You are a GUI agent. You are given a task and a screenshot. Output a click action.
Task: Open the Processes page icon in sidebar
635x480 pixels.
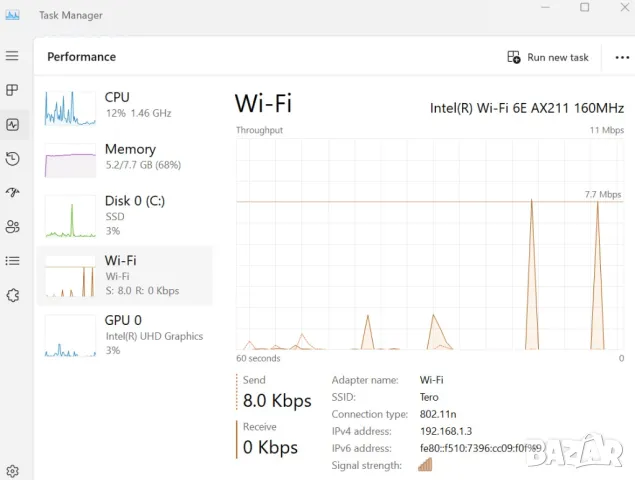tap(12, 90)
